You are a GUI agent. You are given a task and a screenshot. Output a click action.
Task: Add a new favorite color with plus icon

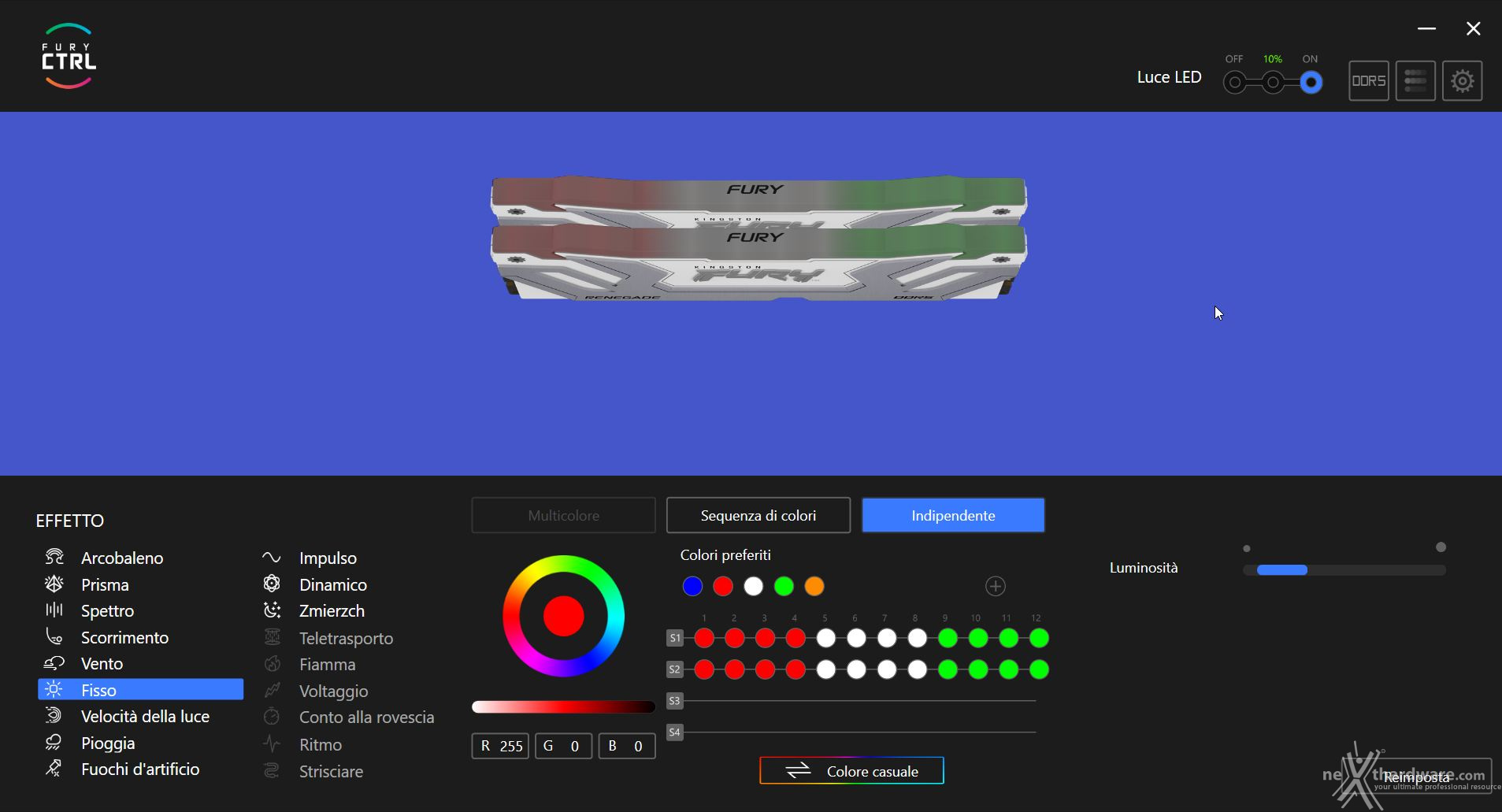click(x=996, y=586)
